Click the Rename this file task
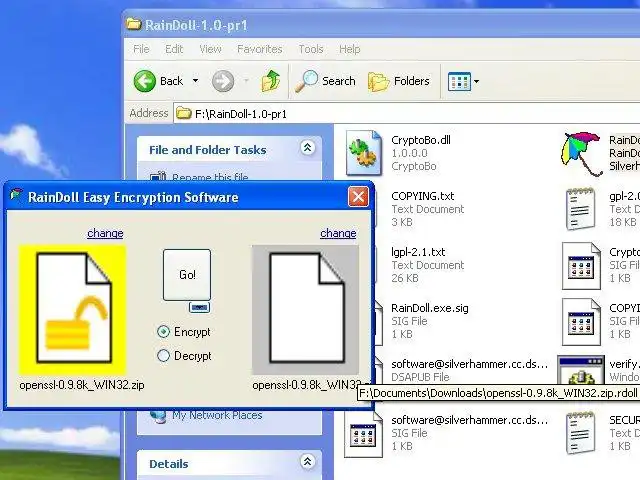The image size is (640, 480). [210, 177]
